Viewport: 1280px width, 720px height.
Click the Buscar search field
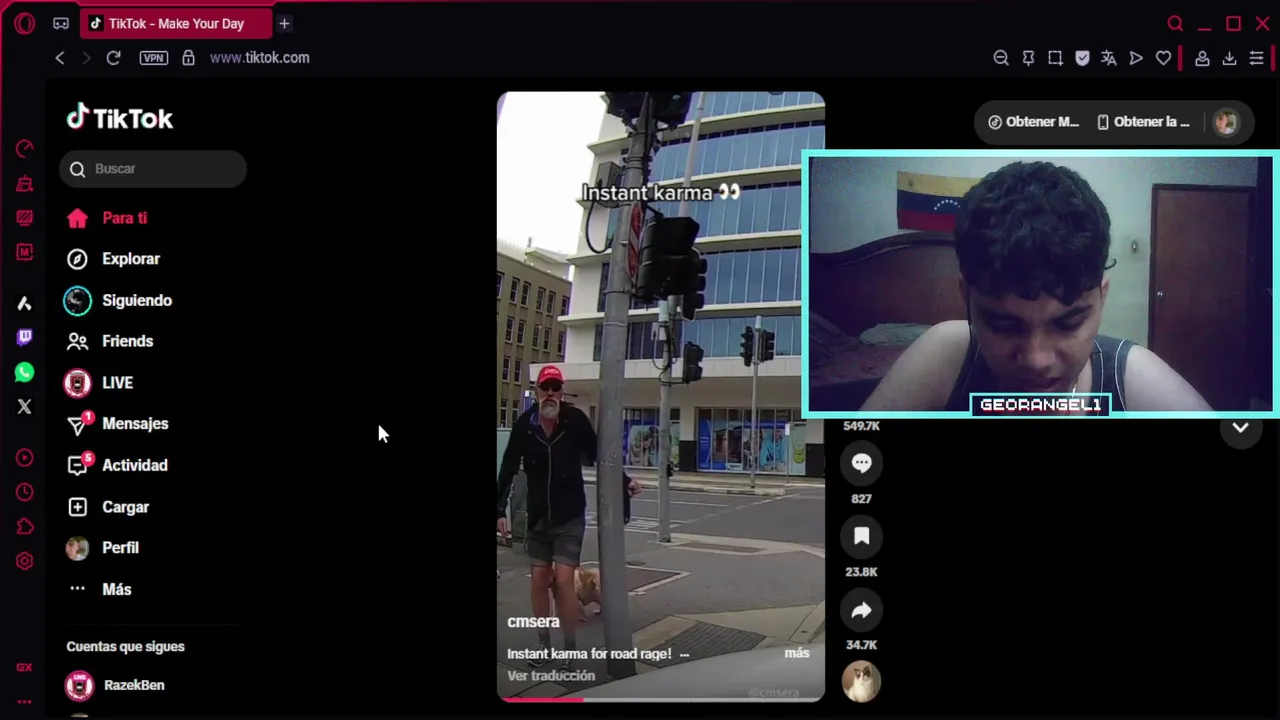(153, 169)
